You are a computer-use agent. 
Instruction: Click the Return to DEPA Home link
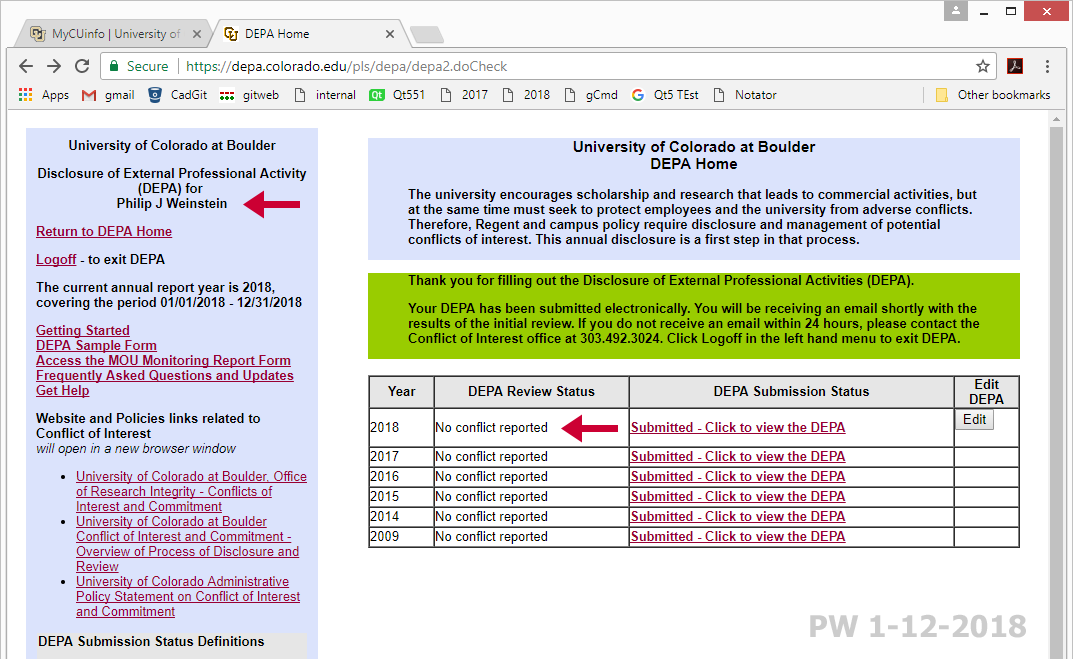[x=104, y=231]
